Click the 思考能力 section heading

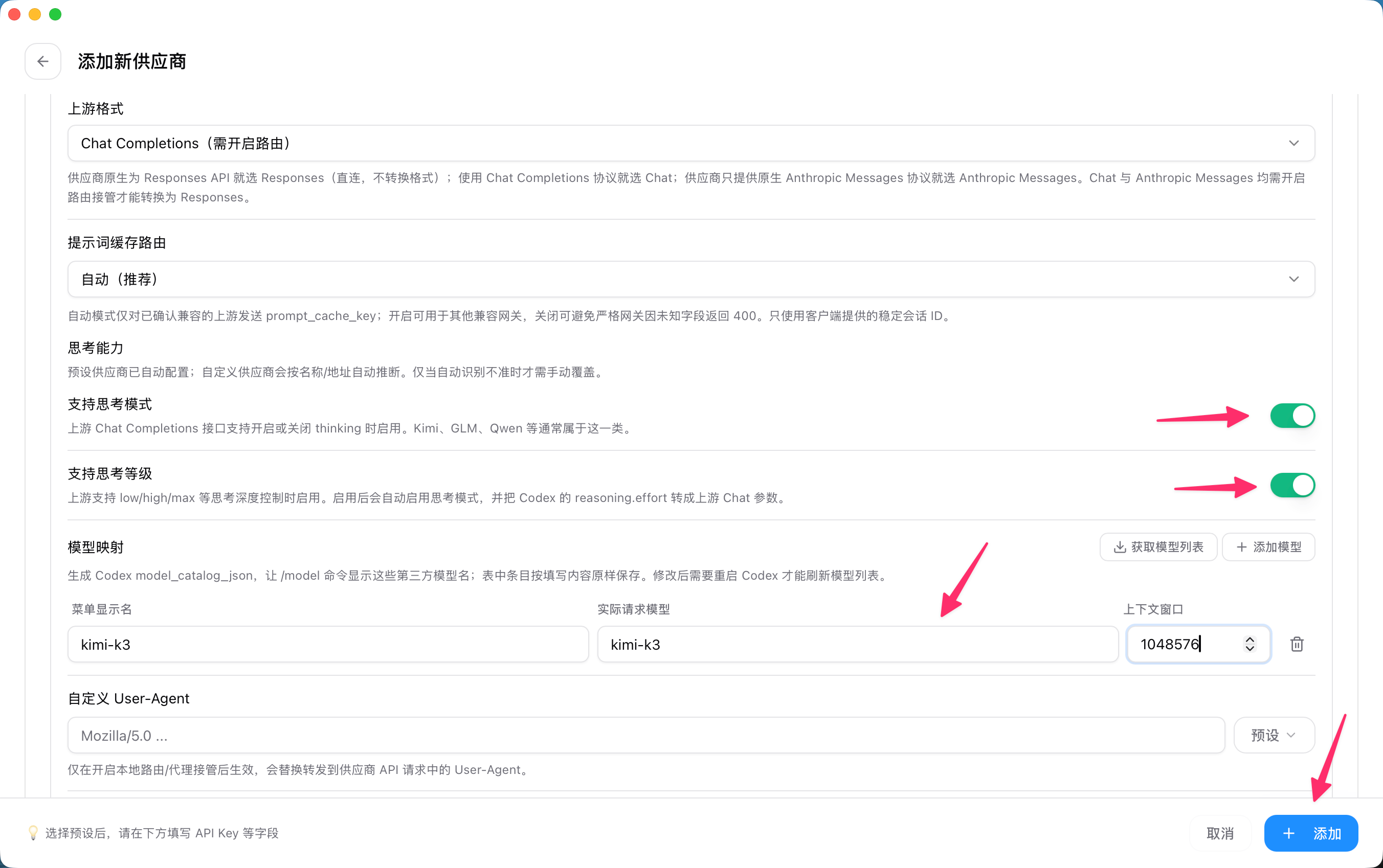pyautogui.click(x=96, y=348)
